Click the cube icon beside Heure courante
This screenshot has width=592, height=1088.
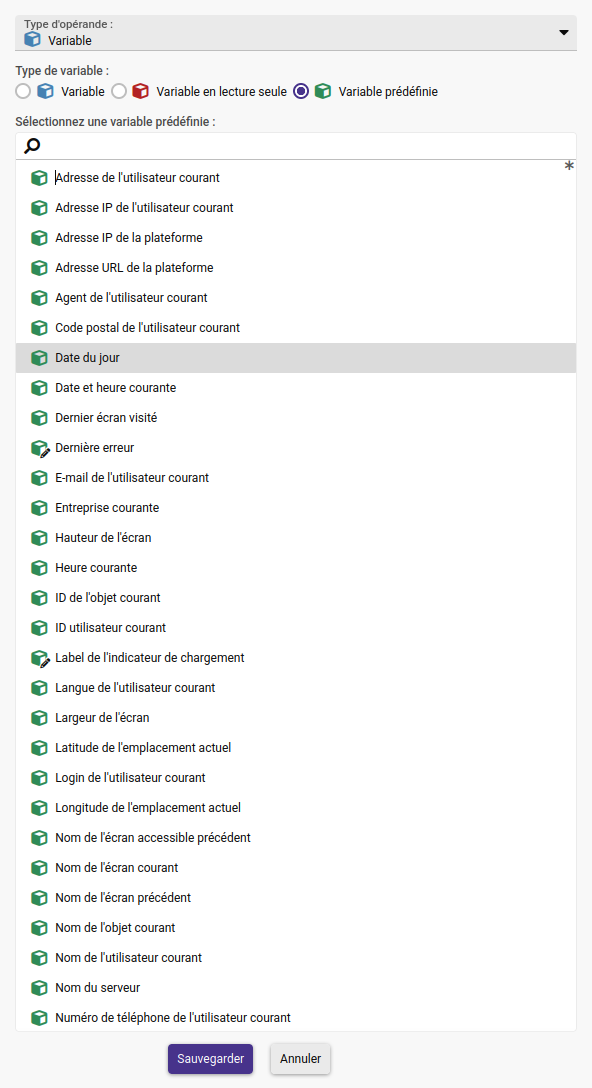(40, 568)
